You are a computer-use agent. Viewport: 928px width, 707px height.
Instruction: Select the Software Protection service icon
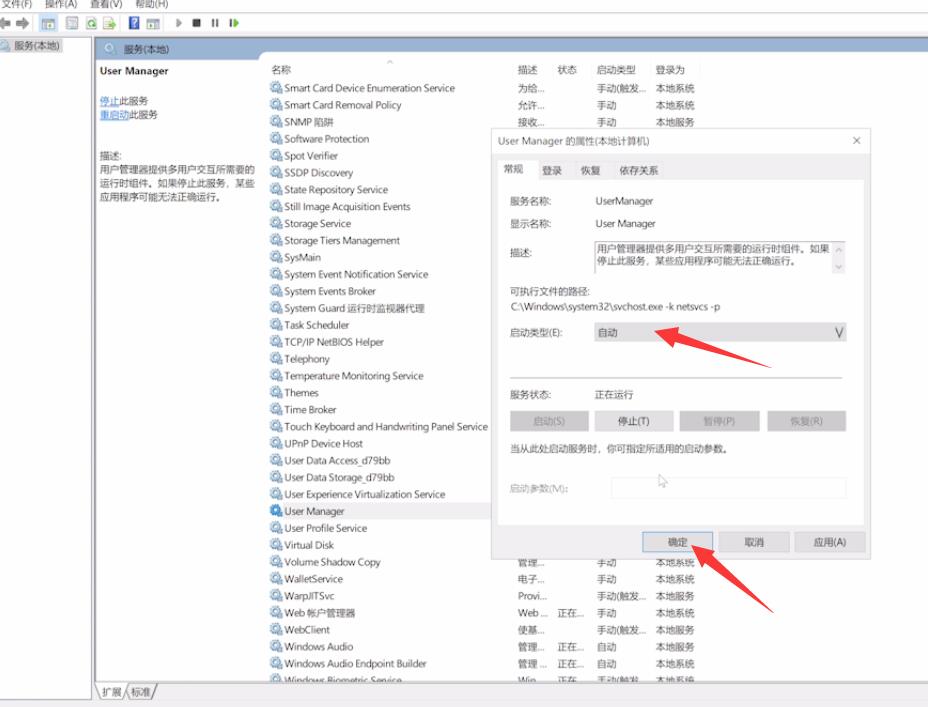pyautogui.click(x=276, y=138)
